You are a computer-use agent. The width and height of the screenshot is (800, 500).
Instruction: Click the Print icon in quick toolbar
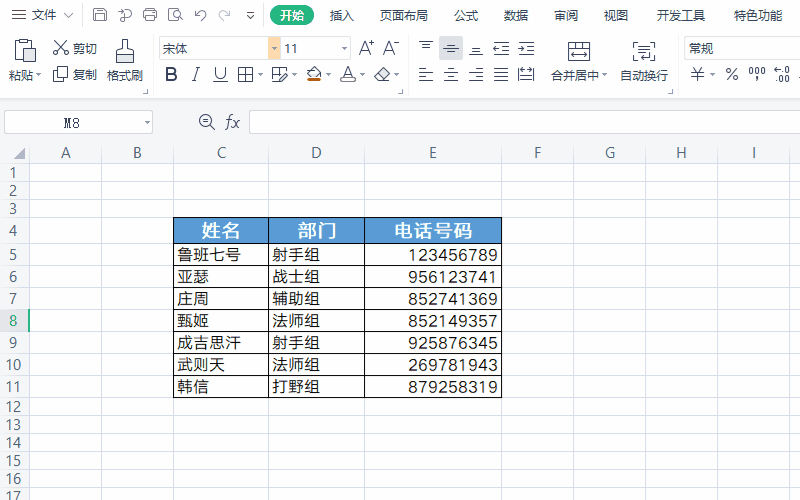[149, 15]
